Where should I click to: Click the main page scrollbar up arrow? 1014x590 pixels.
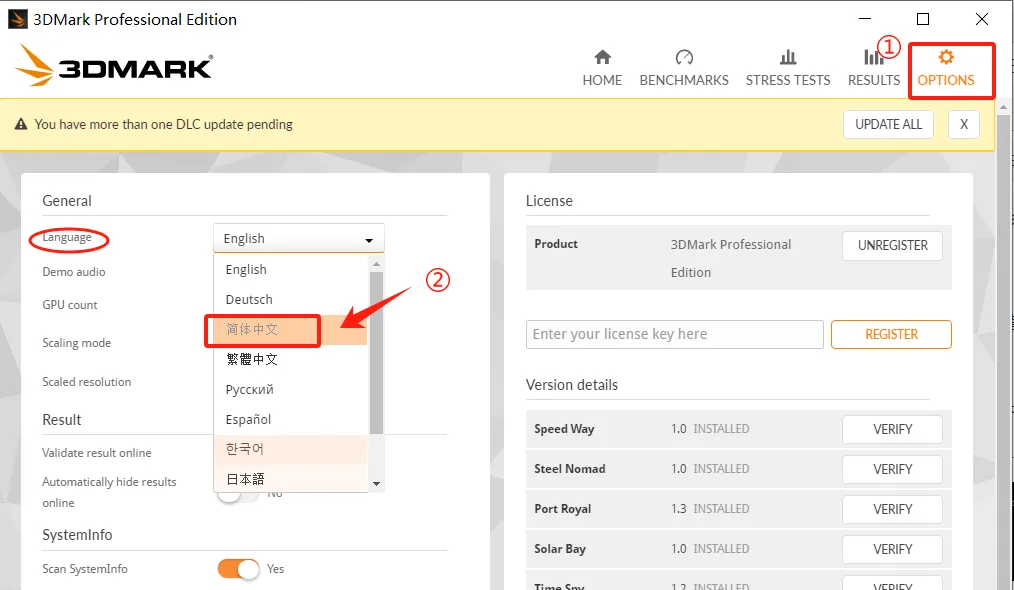point(1004,107)
